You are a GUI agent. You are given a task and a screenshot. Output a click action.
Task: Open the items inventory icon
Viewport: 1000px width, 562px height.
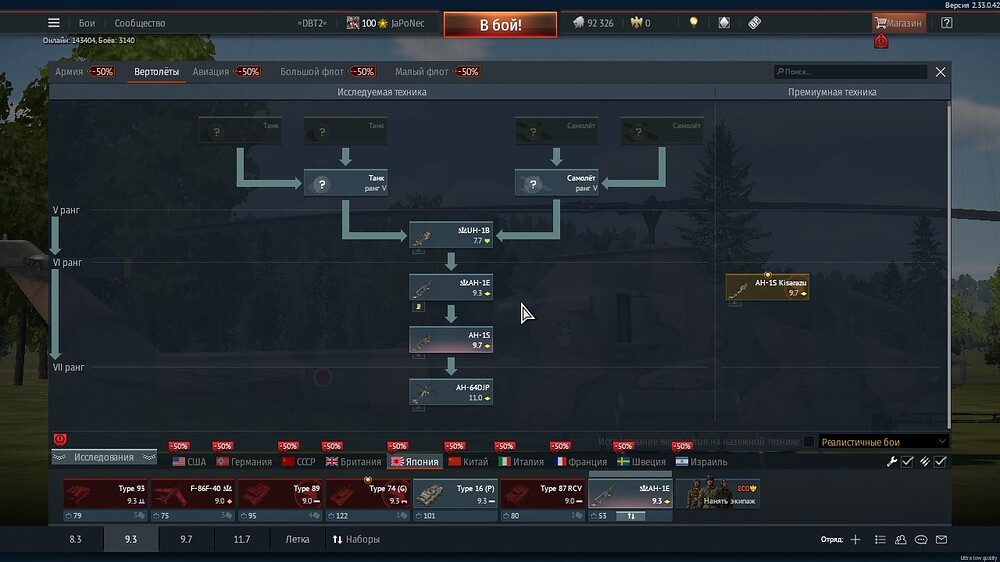point(724,23)
